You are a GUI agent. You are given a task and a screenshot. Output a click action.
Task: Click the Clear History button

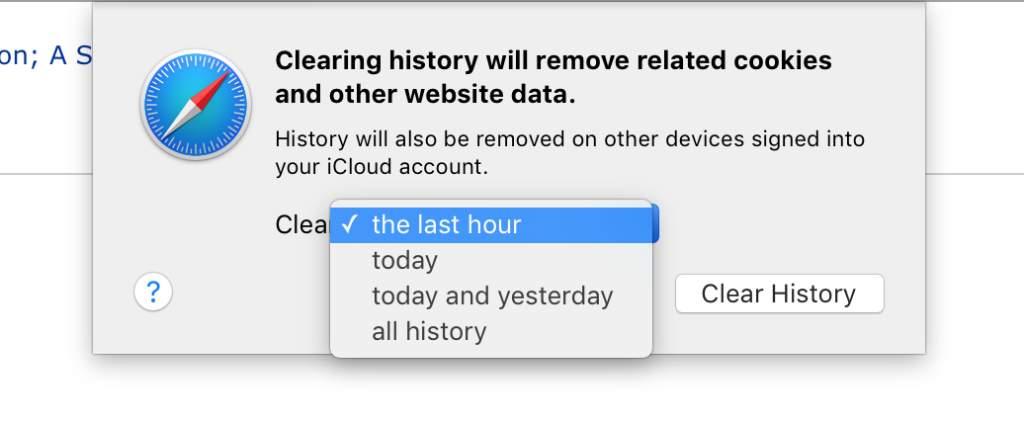(x=779, y=294)
